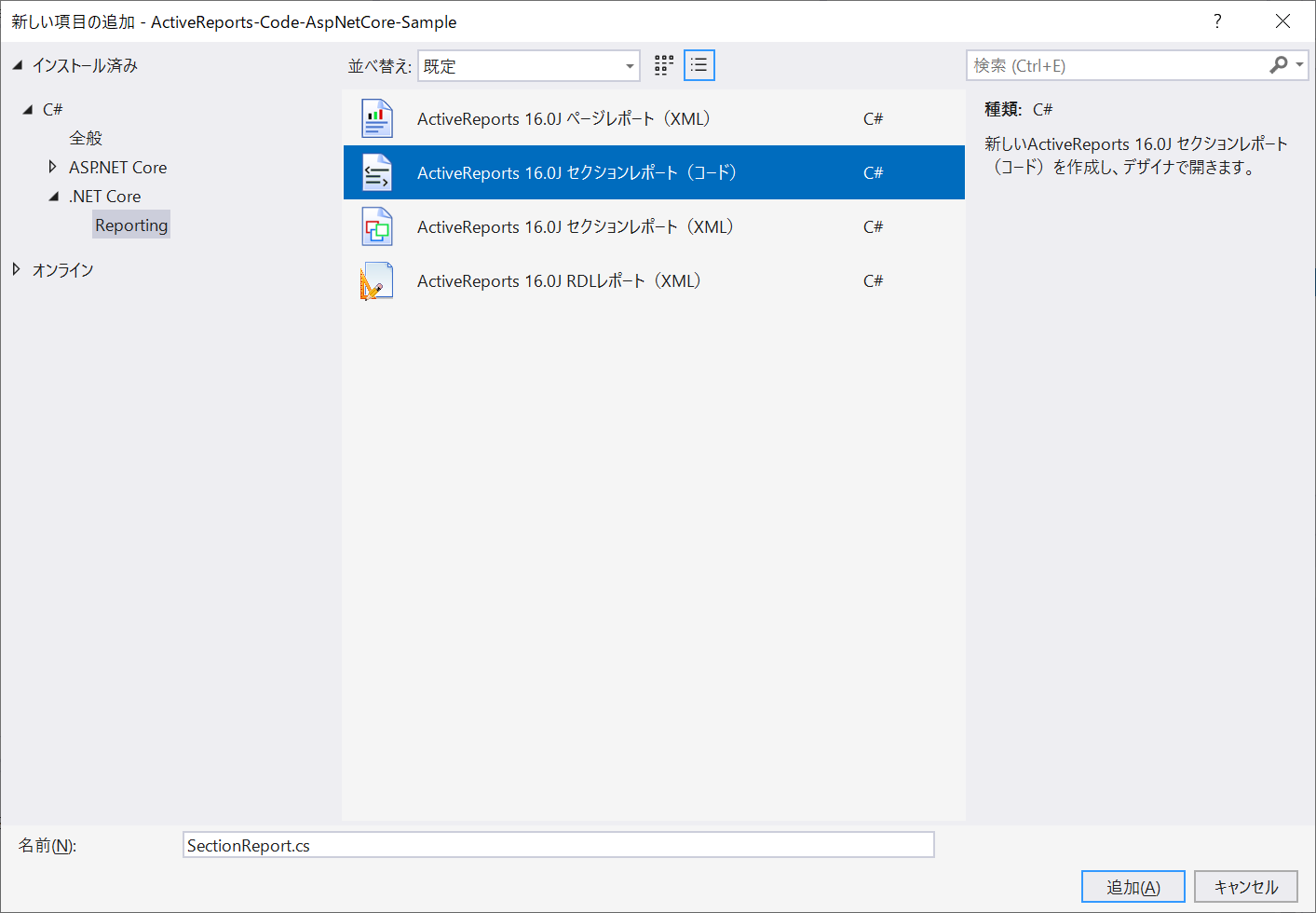Open the 並べ替え sort dropdown
Image resolution: width=1316 pixels, height=913 pixels.
pos(529,66)
